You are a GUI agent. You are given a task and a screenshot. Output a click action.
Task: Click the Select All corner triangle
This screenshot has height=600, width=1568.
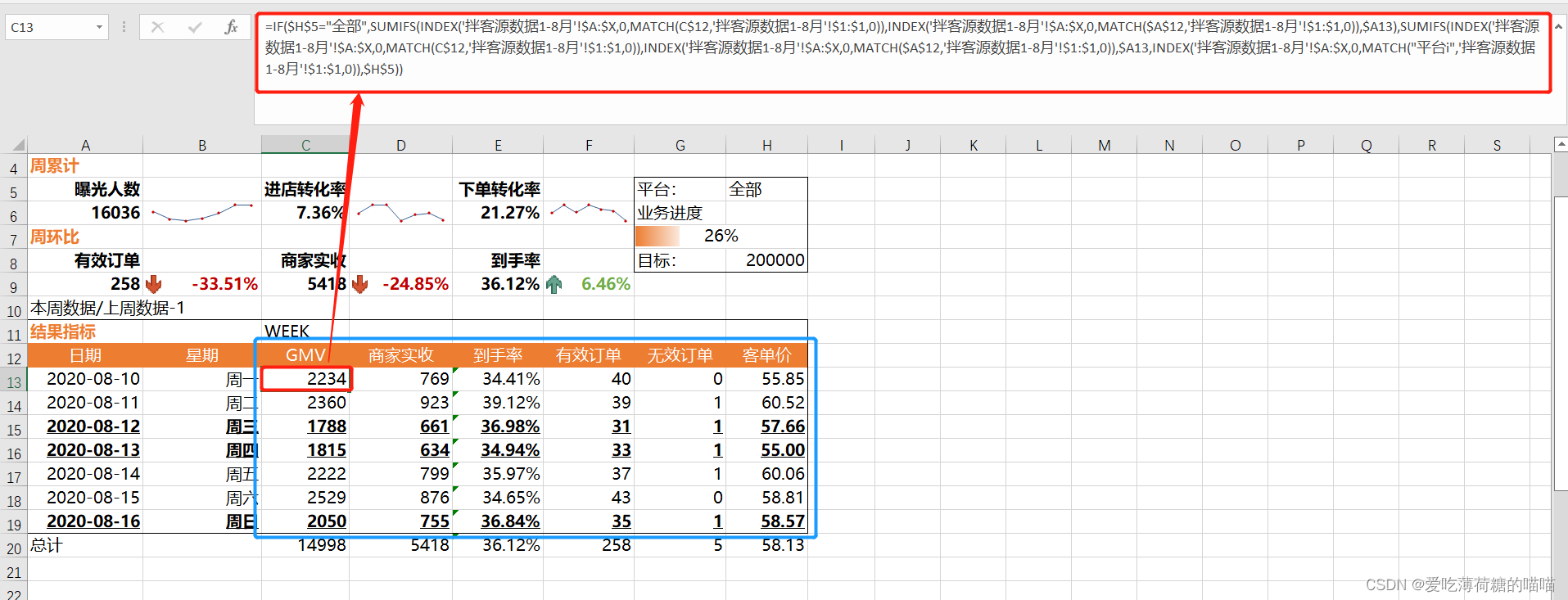pyautogui.click(x=18, y=146)
